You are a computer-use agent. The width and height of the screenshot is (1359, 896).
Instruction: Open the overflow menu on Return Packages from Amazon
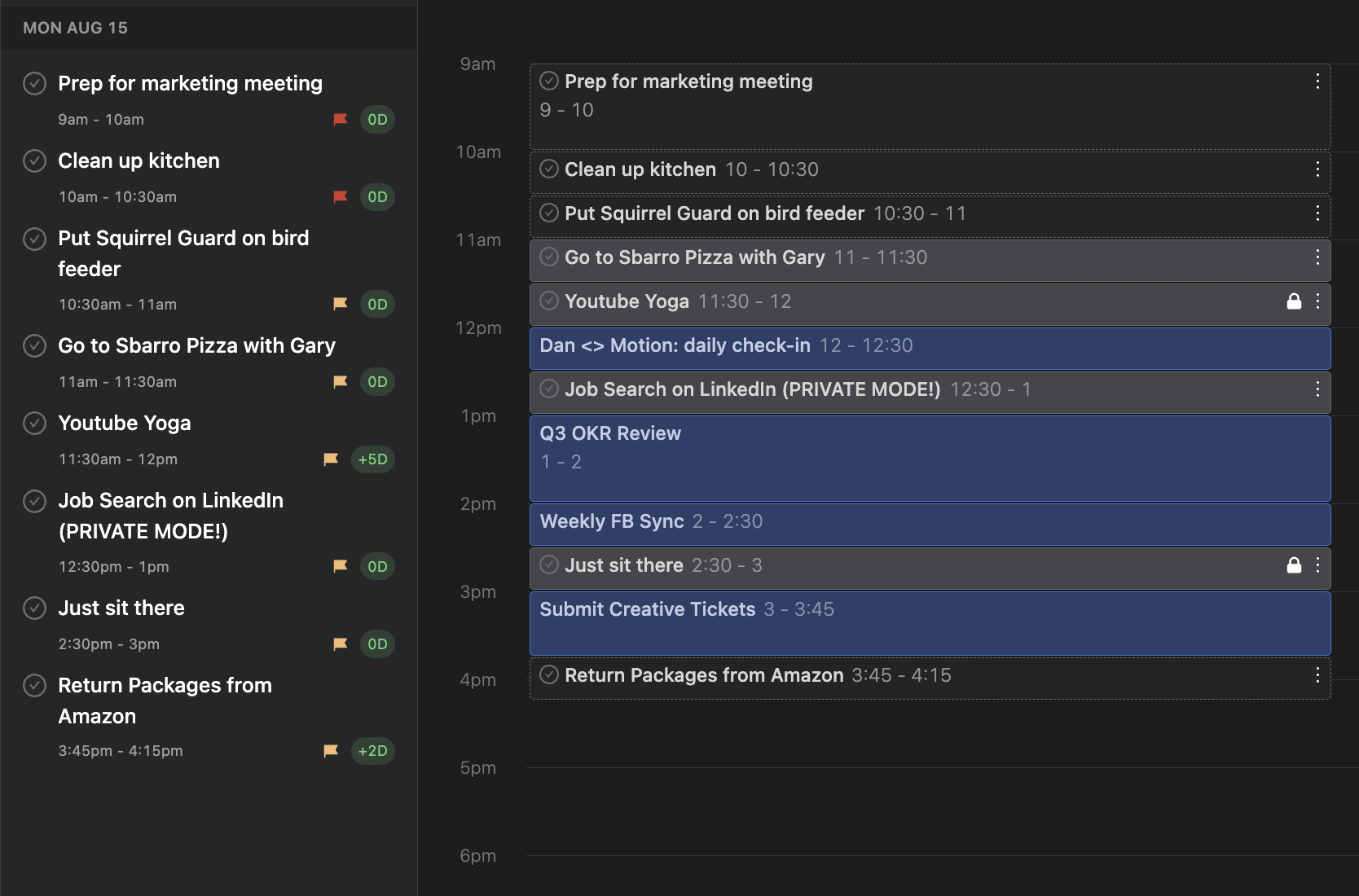[1317, 675]
